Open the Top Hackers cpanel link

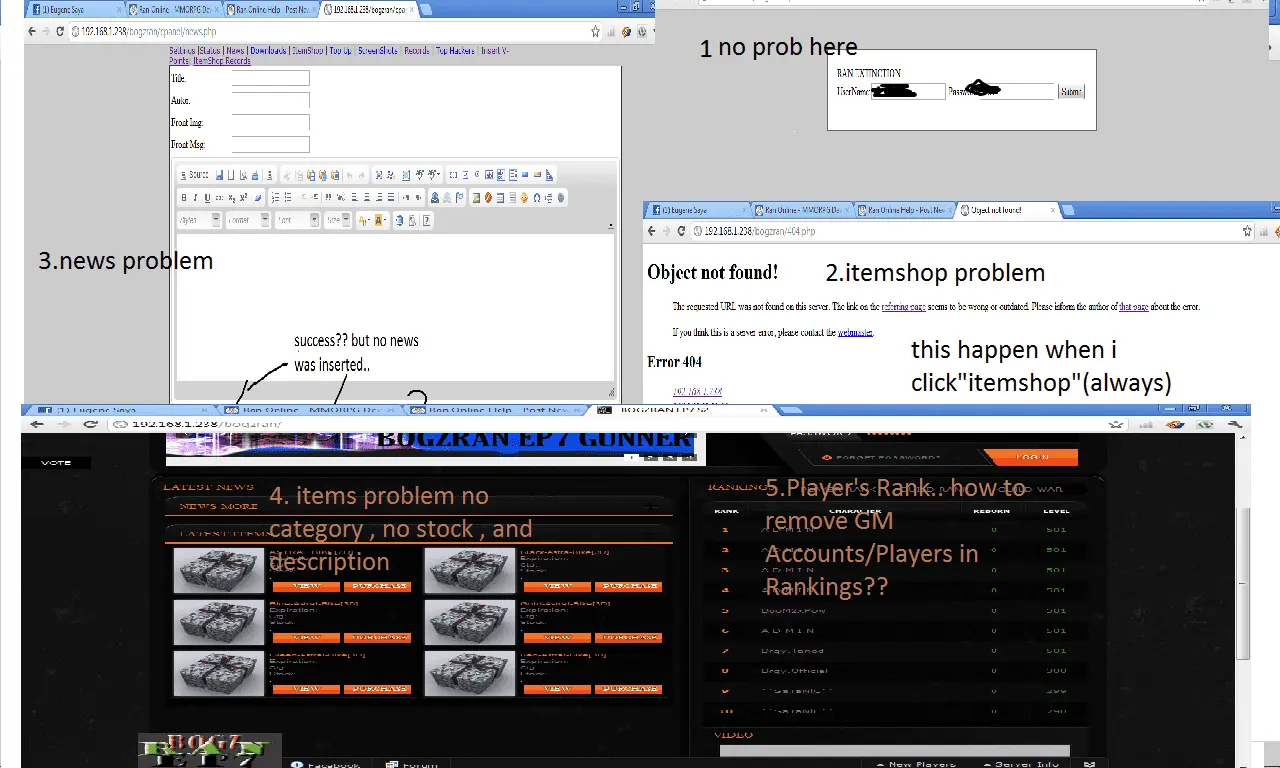[x=455, y=51]
